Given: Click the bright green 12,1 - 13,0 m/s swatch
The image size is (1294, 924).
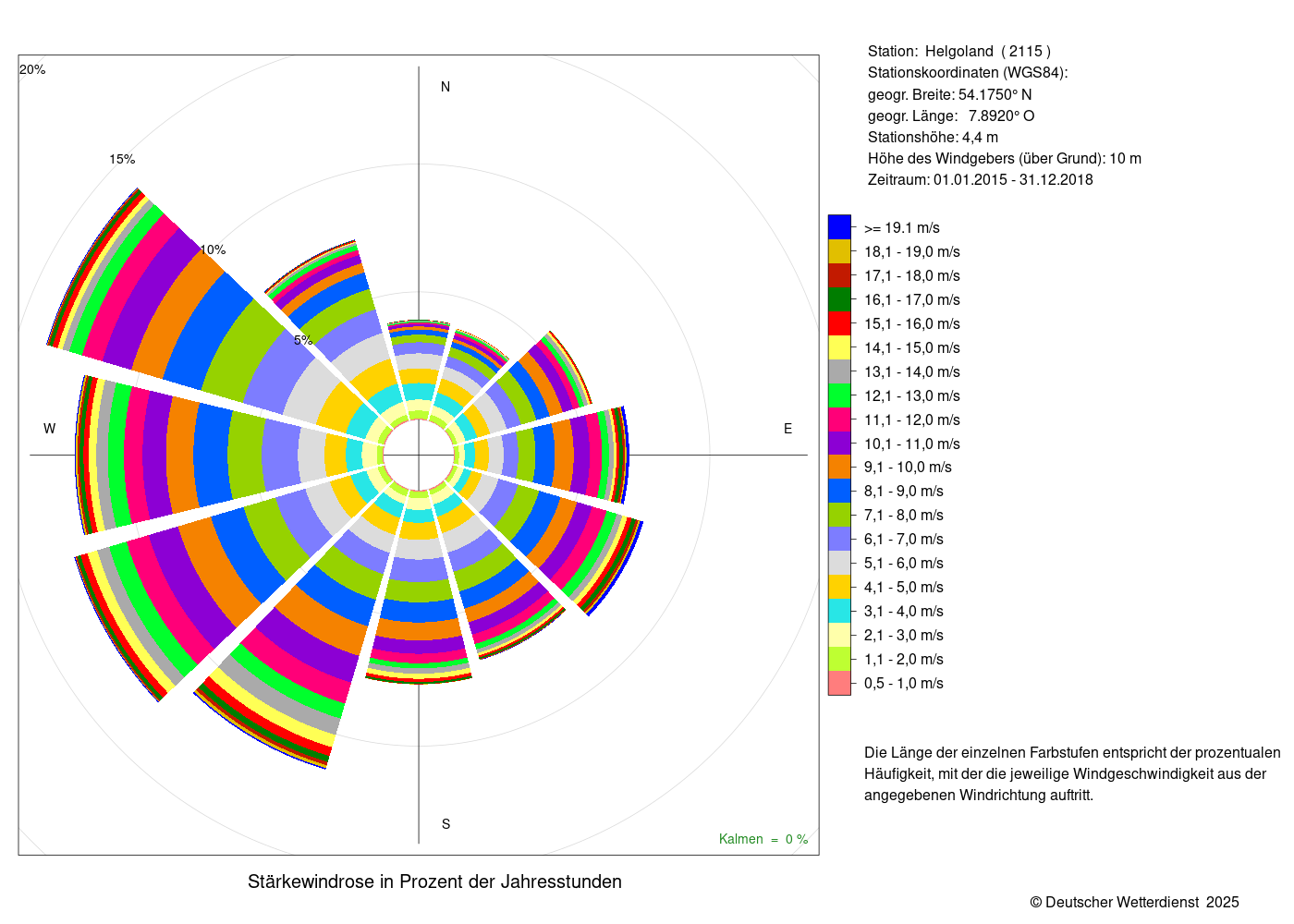Looking at the screenshot, I should pos(839,395).
